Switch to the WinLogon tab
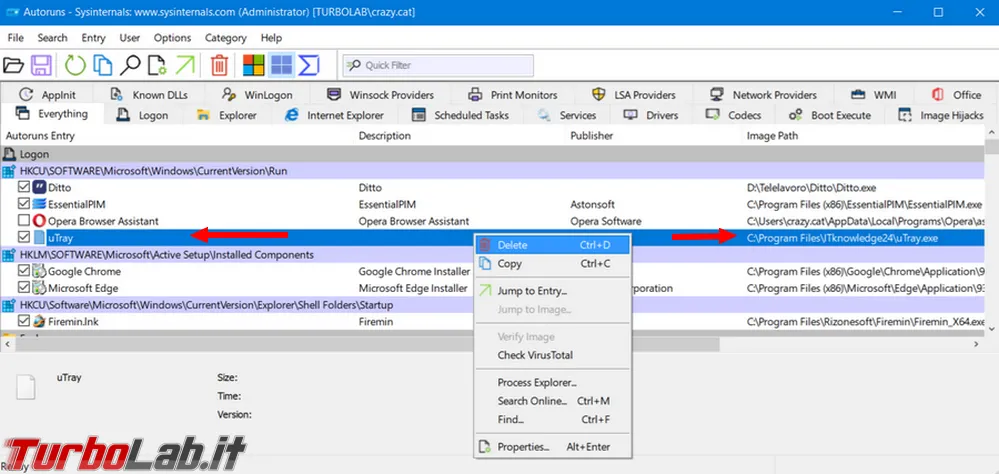 [257, 95]
